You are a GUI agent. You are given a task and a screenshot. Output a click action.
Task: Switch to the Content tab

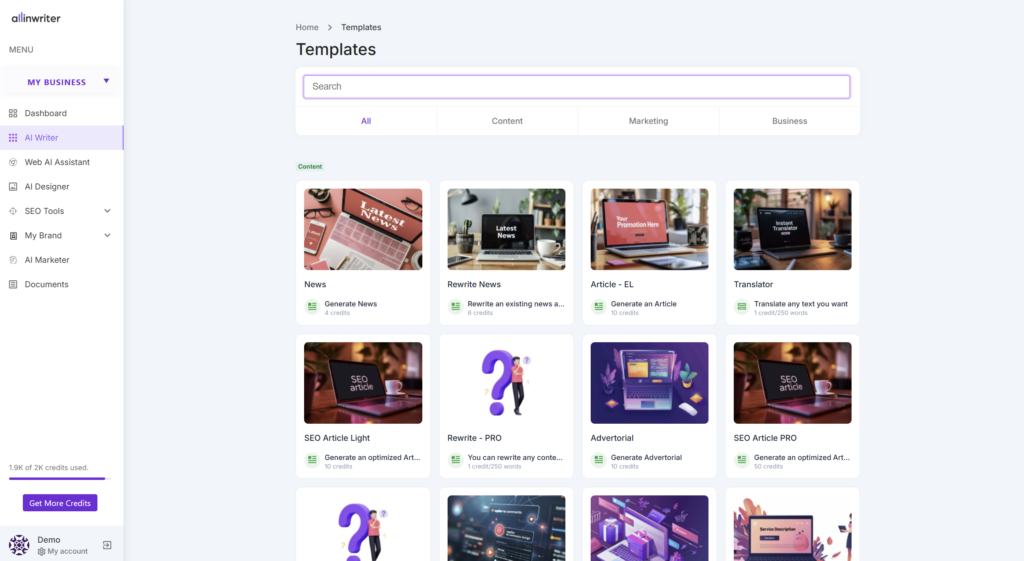[x=507, y=121]
